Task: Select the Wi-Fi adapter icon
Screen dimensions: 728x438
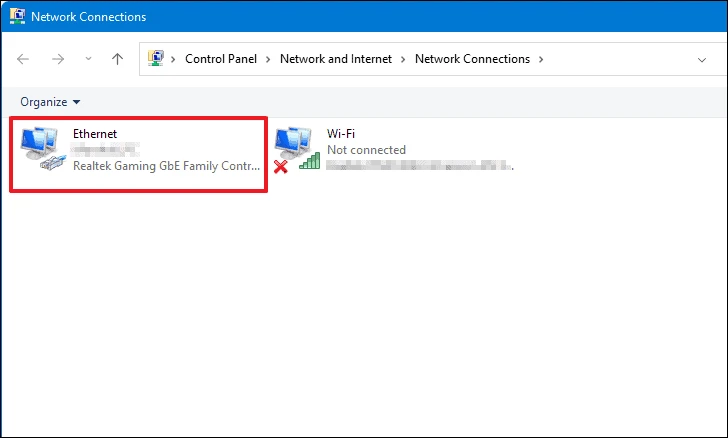Action: (297, 149)
